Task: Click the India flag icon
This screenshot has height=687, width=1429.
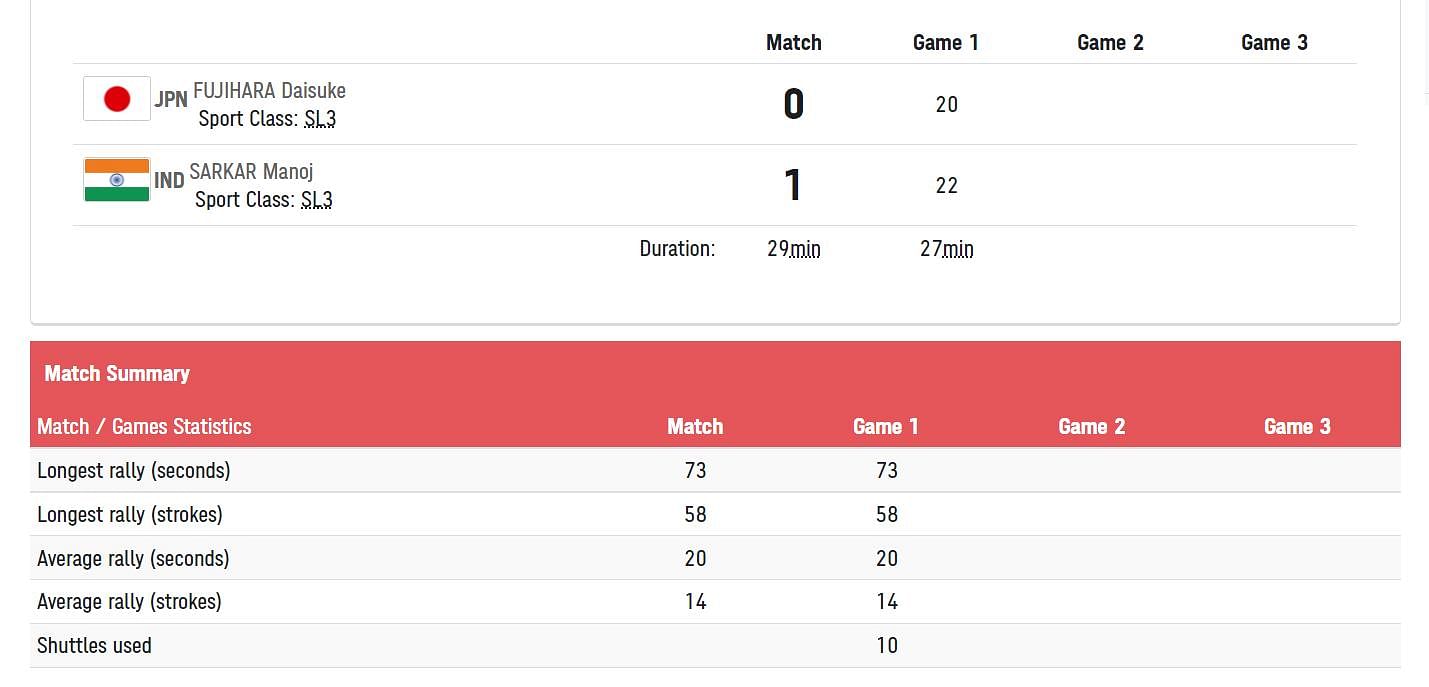Action: click(117, 180)
